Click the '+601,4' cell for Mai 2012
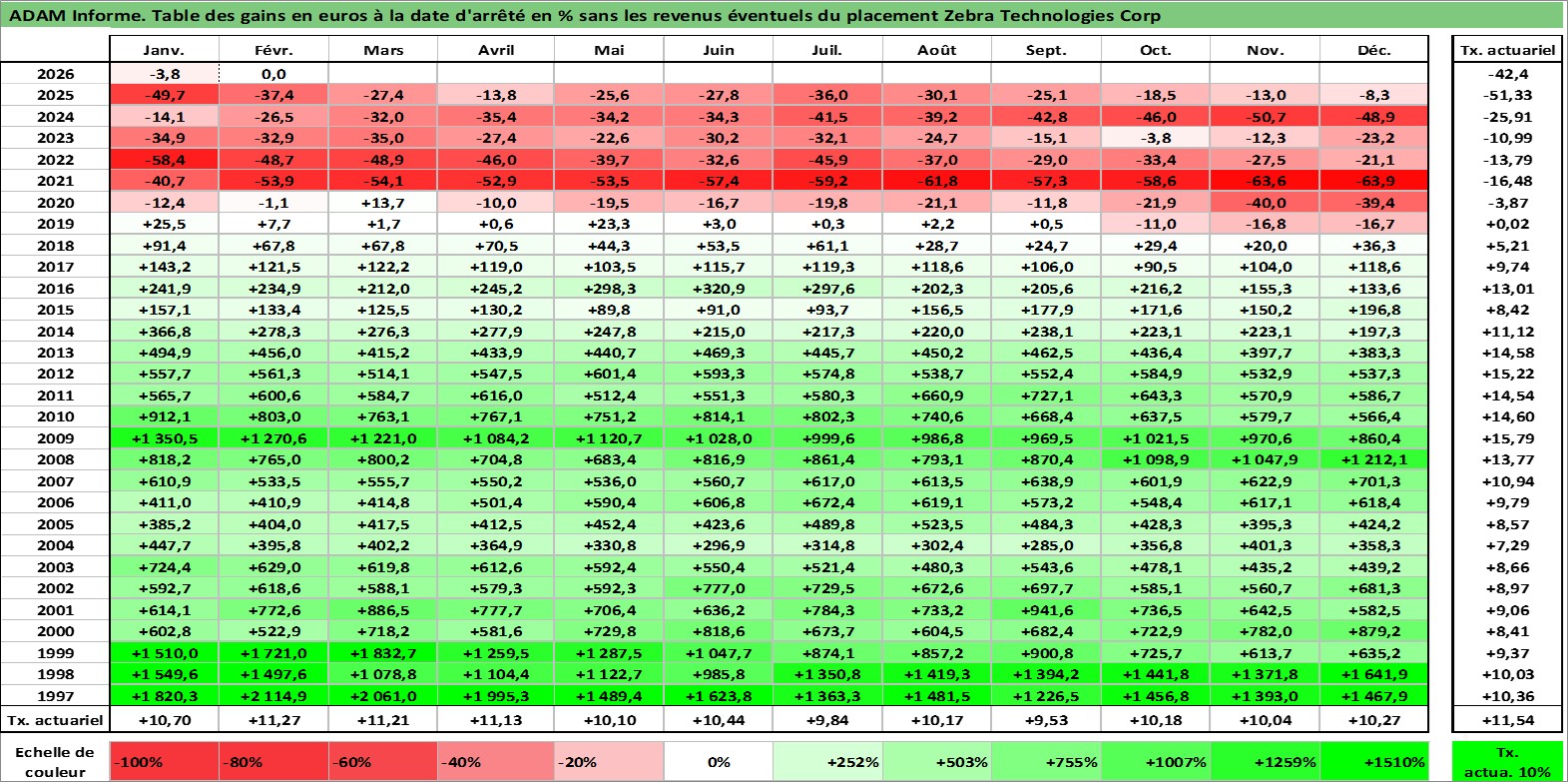The width and height of the screenshot is (1568, 782). coord(608,374)
